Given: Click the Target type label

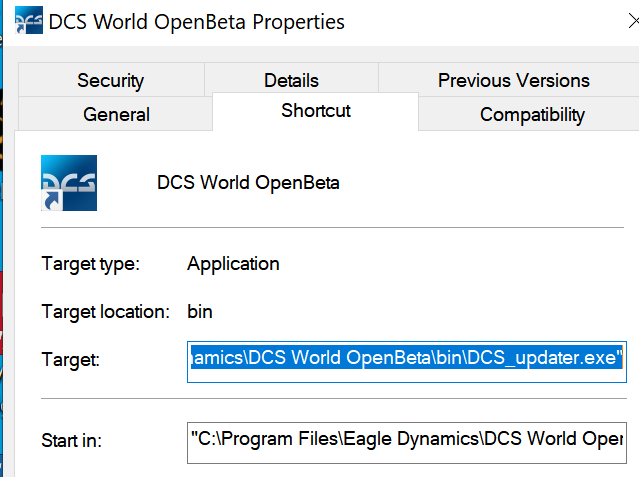Looking at the screenshot, I should point(90,264).
